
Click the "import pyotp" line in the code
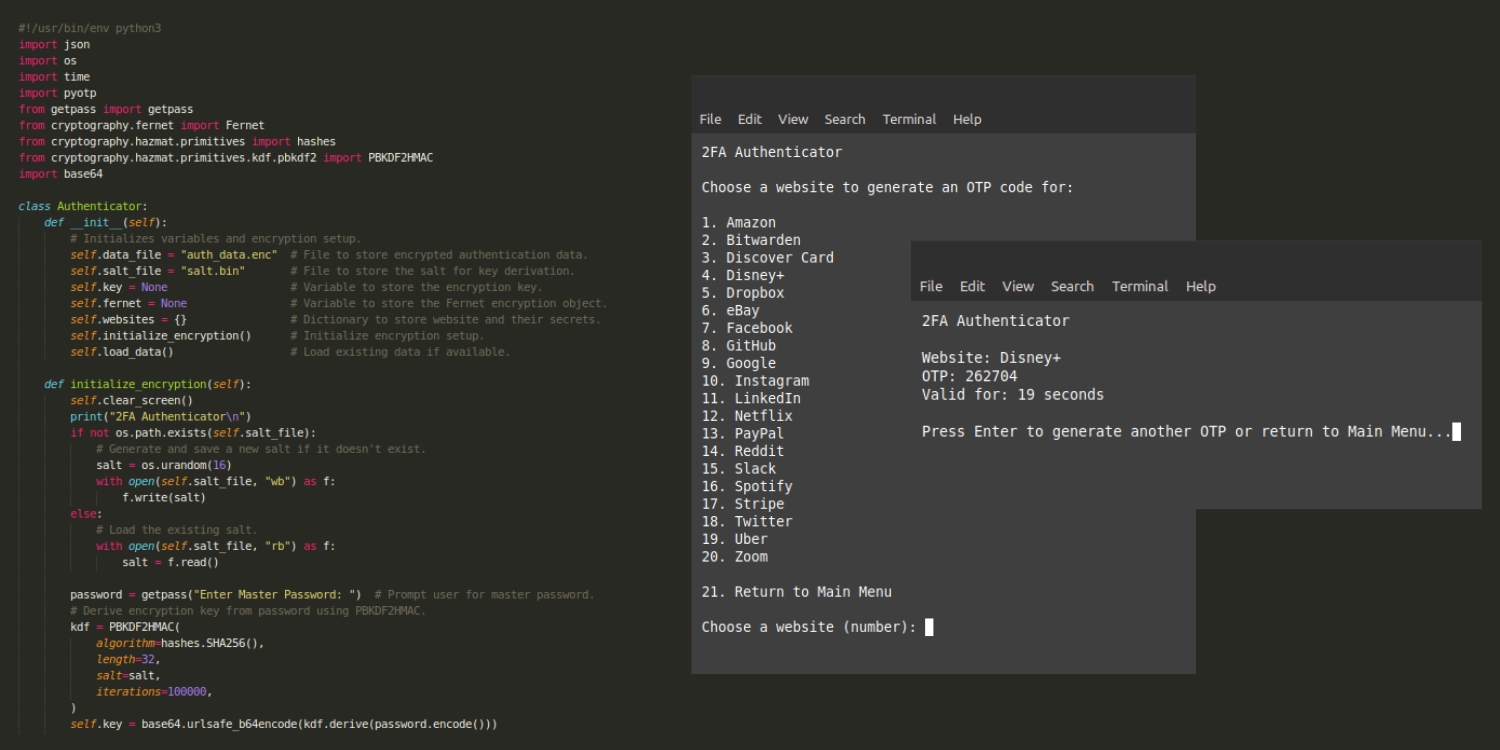tap(57, 93)
